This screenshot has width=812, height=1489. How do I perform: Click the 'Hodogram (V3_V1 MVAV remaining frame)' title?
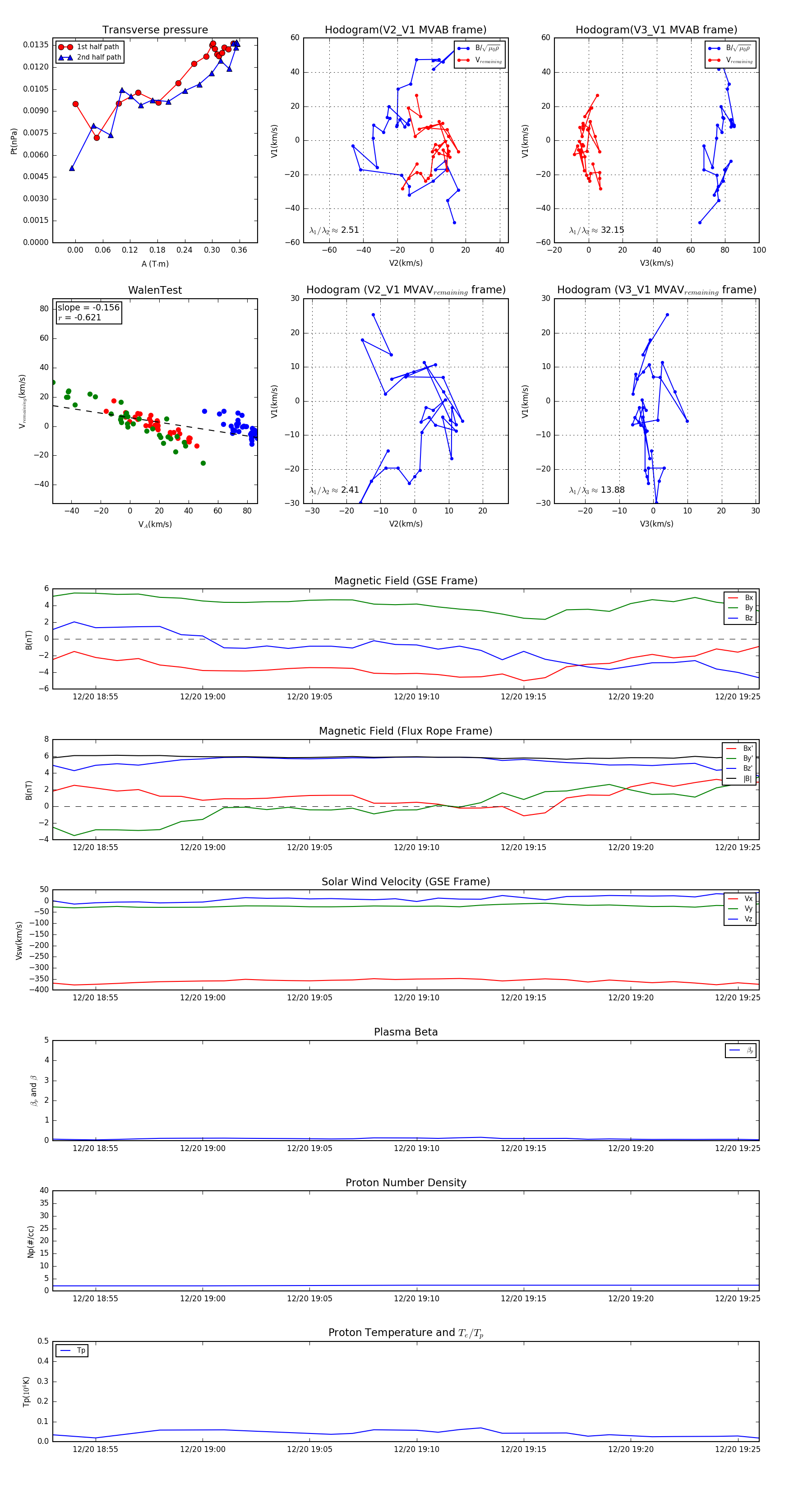coord(656,290)
